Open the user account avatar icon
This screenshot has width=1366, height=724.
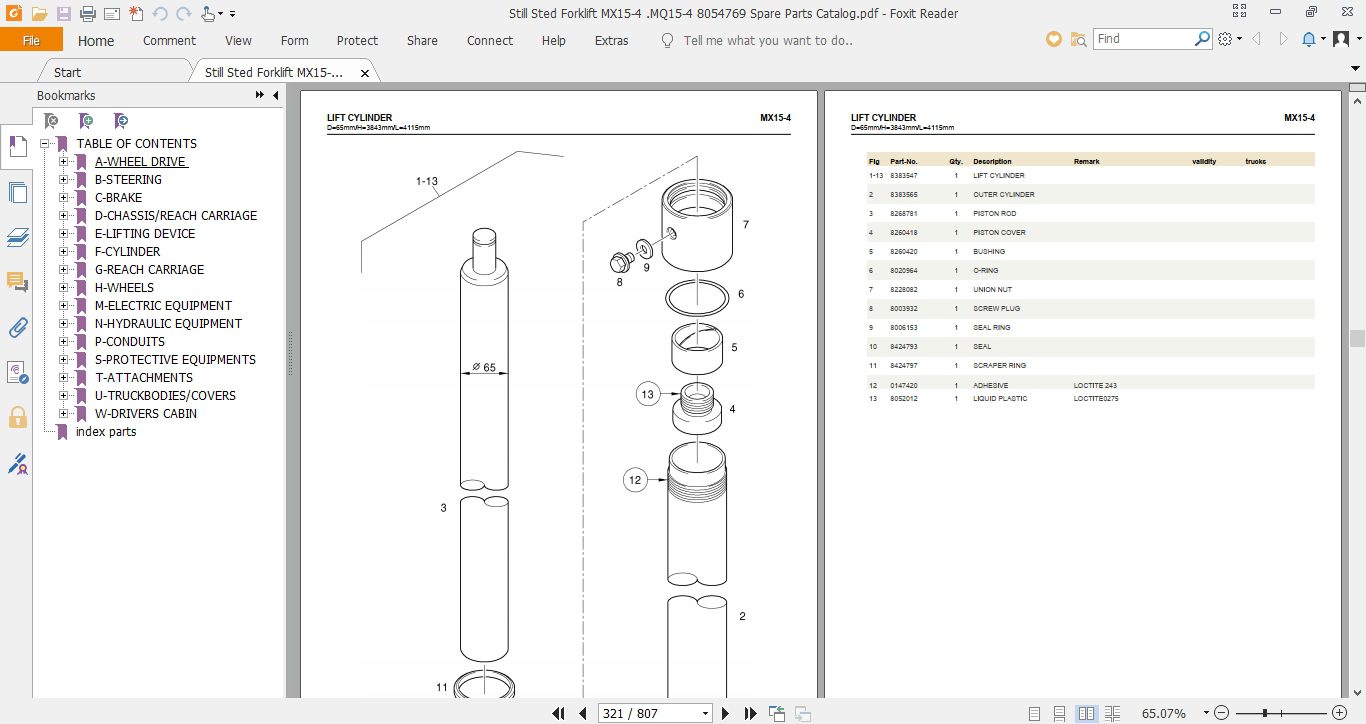point(1340,39)
